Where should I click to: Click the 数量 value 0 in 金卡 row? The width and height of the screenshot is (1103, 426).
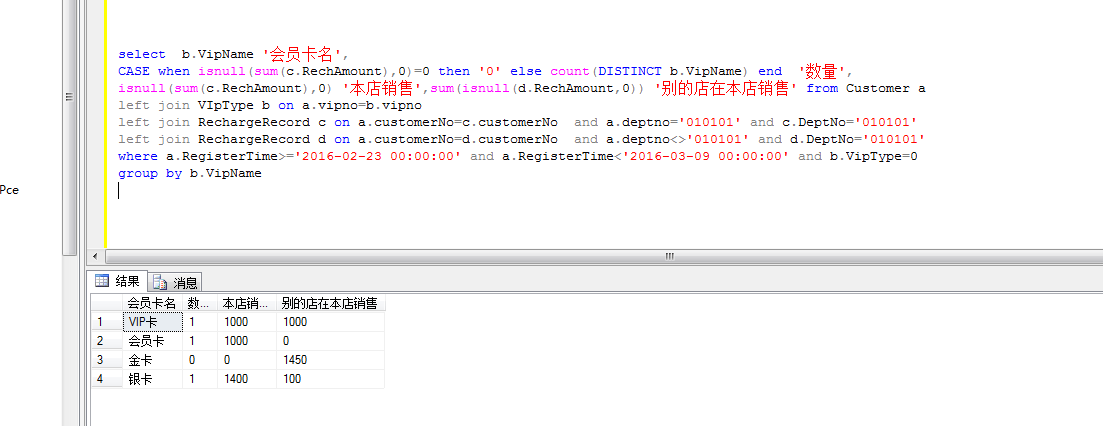pyautogui.click(x=200, y=360)
